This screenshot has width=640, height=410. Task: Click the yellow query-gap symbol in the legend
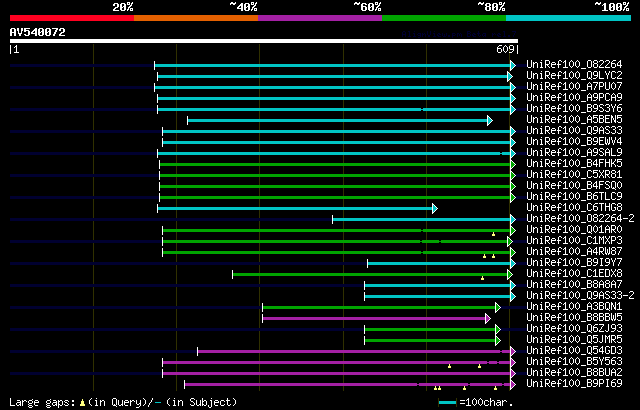click(82, 403)
